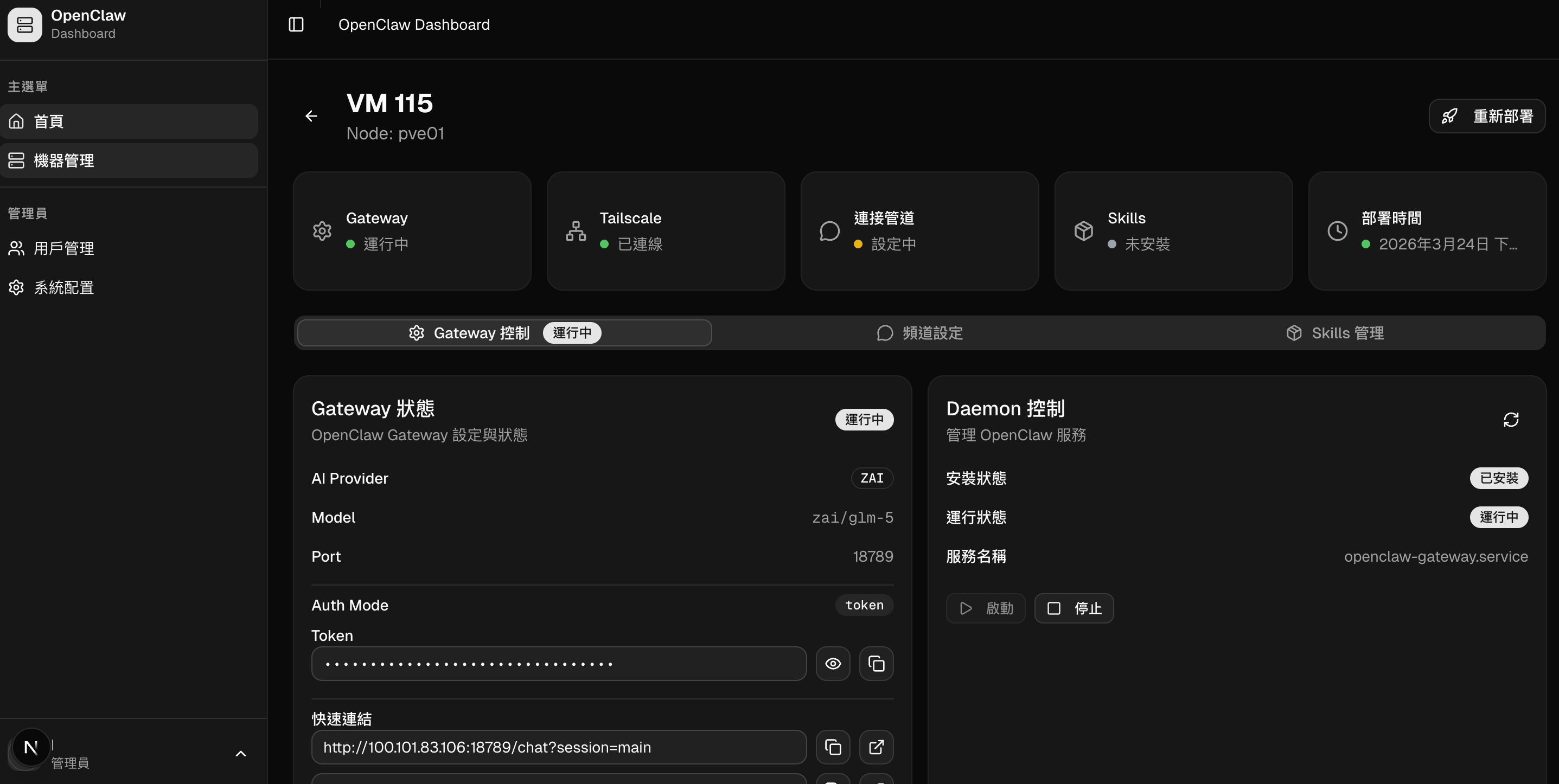Open 用戶管理 in the sidebar

point(63,249)
